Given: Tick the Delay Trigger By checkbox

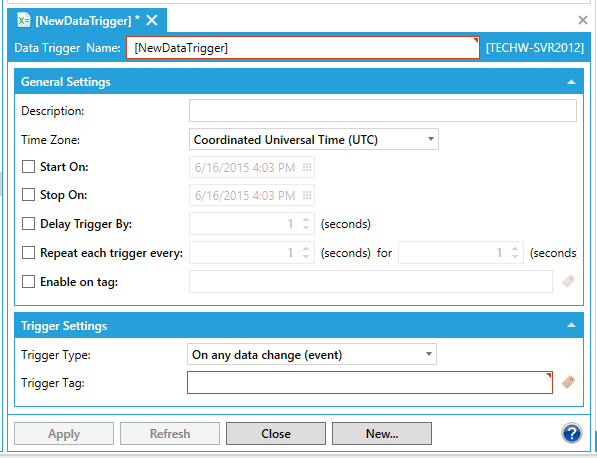Looking at the screenshot, I should click(28, 223).
